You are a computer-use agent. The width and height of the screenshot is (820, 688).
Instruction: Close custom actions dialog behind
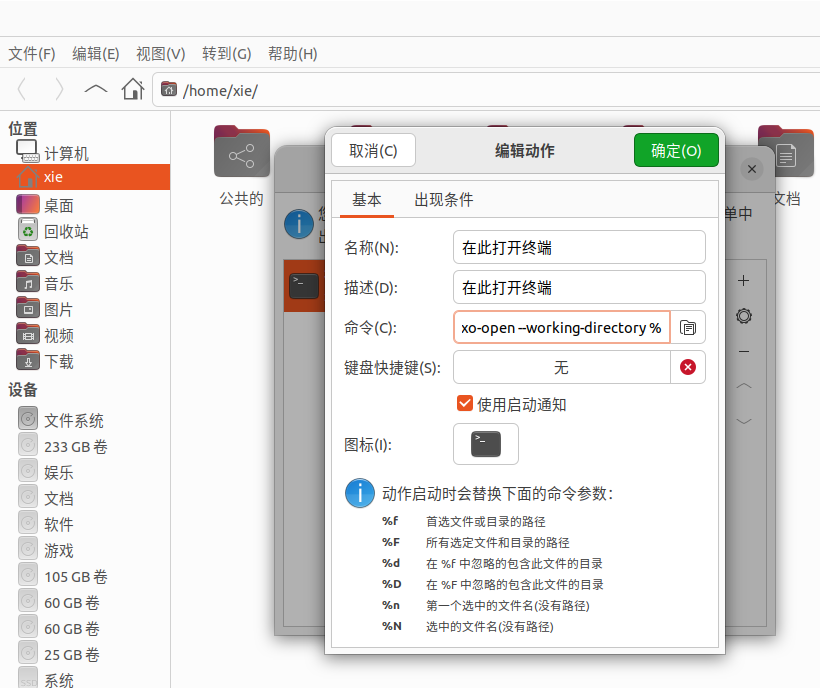click(x=752, y=169)
